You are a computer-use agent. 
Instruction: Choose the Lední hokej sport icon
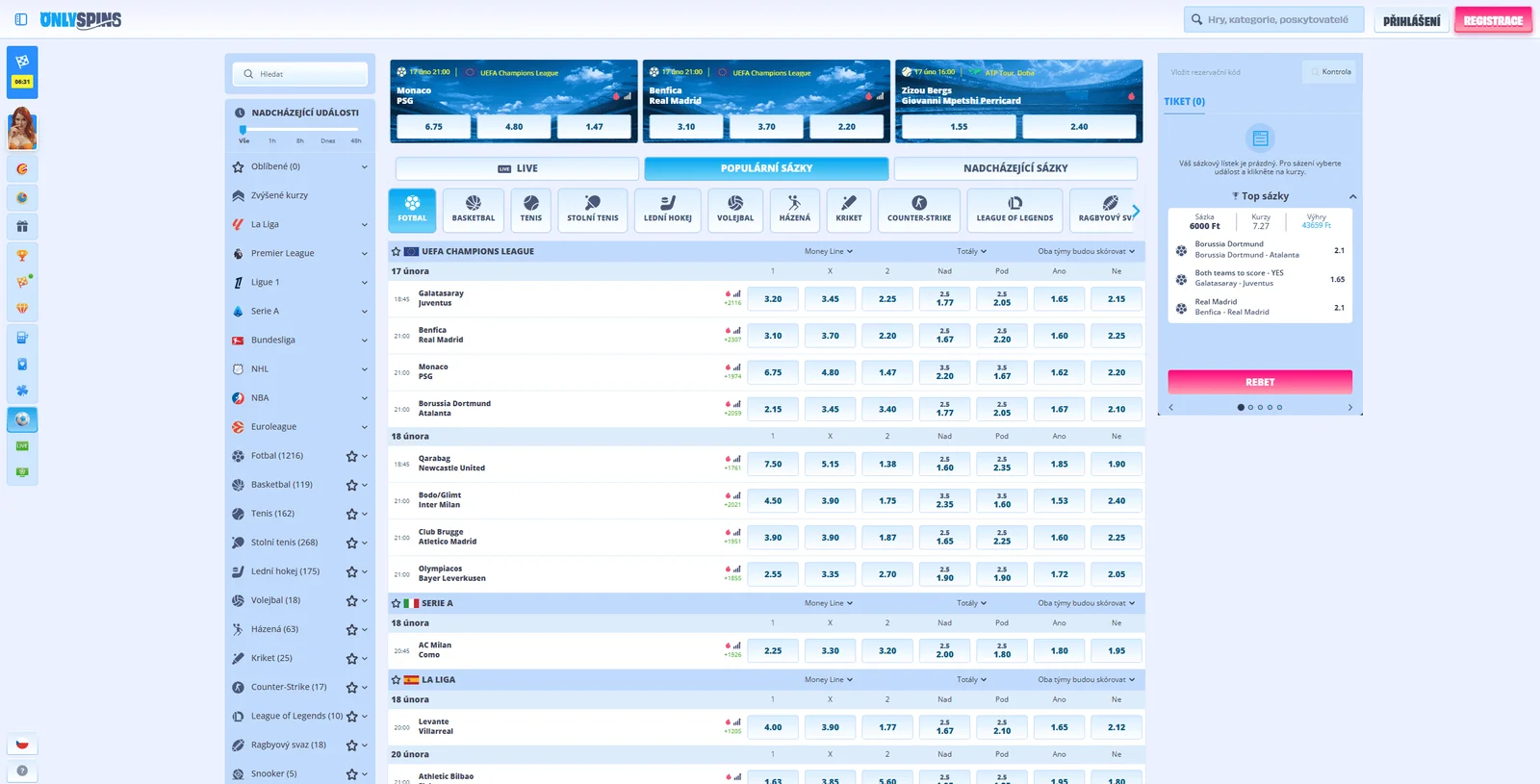pyautogui.click(x=667, y=210)
